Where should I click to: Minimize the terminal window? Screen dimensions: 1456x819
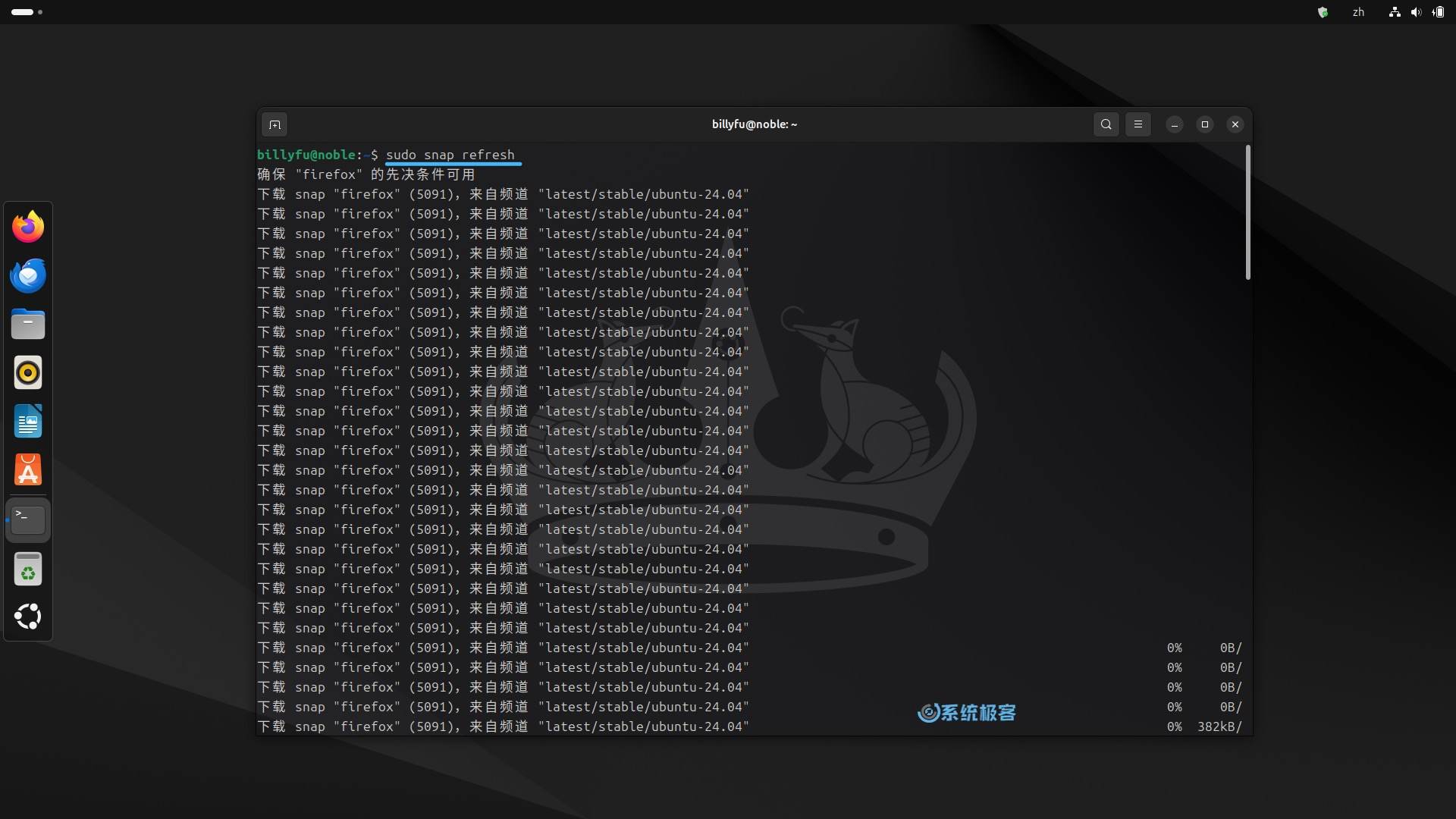(x=1175, y=124)
